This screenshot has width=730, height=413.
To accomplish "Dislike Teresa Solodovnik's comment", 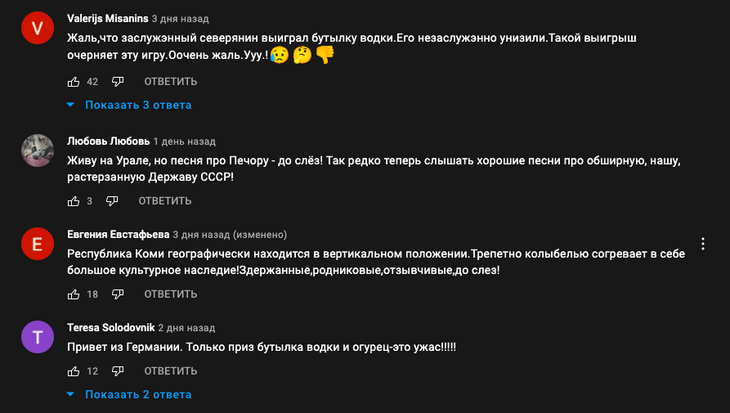I will (118, 371).
